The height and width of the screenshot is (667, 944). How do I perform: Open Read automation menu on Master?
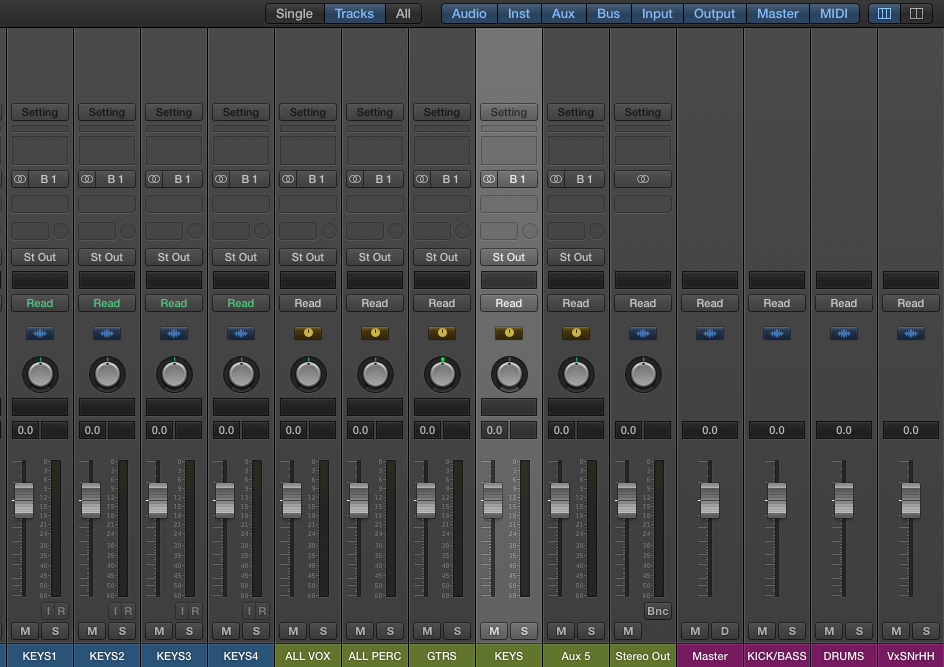click(x=710, y=303)
